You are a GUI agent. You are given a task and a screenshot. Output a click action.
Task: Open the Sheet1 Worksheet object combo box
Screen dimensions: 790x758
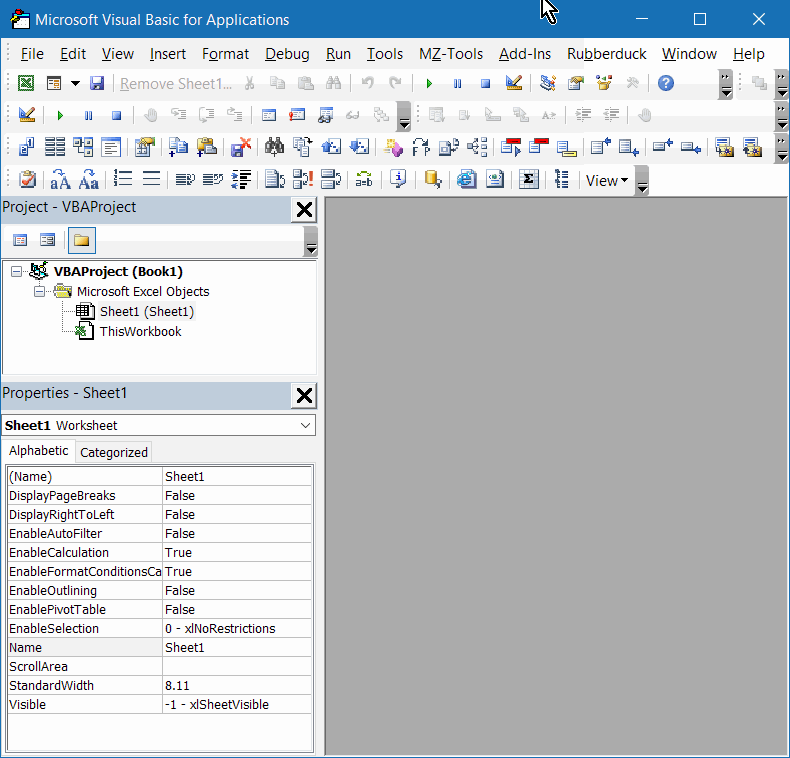(x=159, y=425)
